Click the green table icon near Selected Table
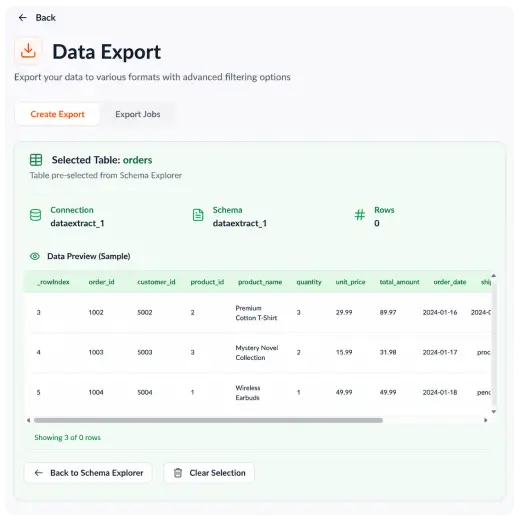 (x=36, y=160)
